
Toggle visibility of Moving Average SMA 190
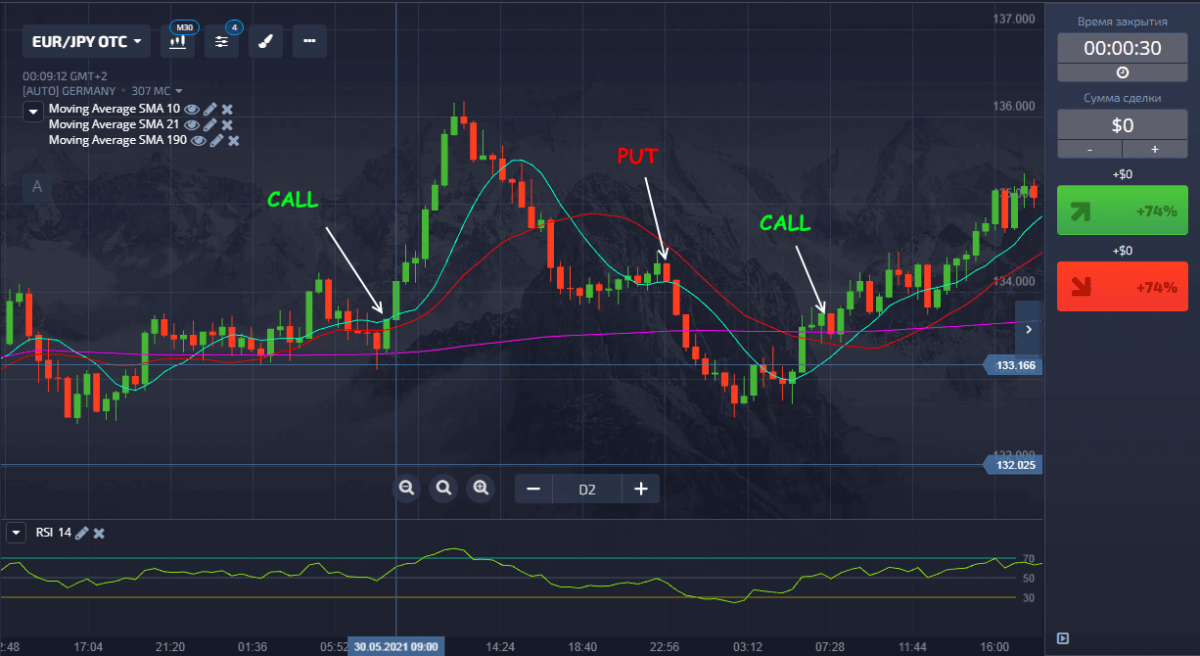(198, 141)
